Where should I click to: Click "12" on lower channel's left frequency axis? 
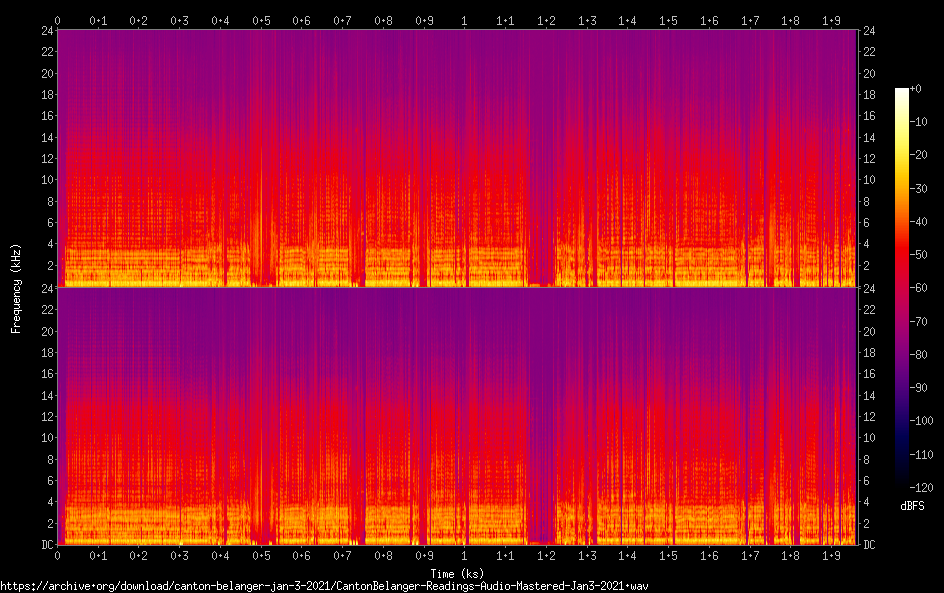click(47, 417)
